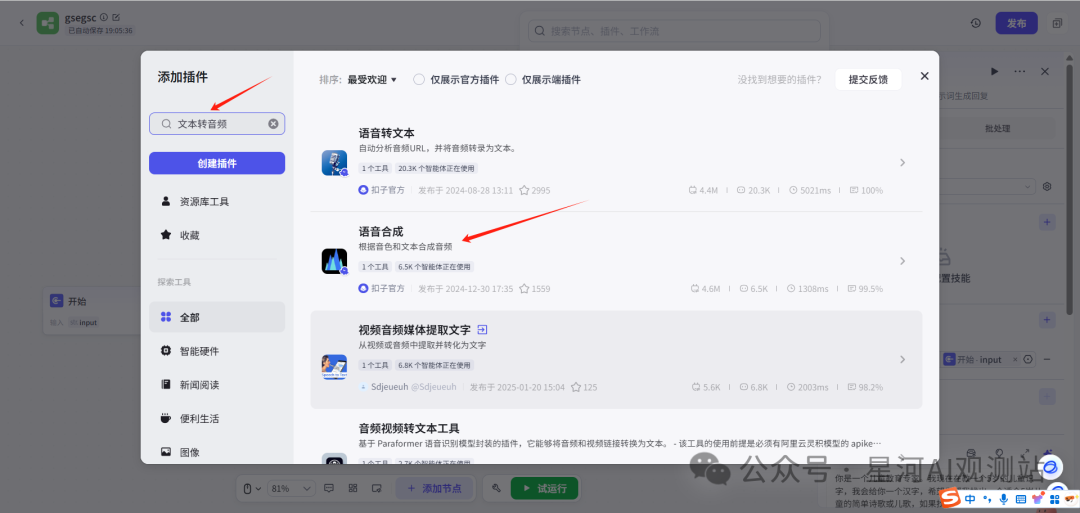Clear the 文本转音频 search text
Screen dimensions: 1080x513
click(273, 124)
